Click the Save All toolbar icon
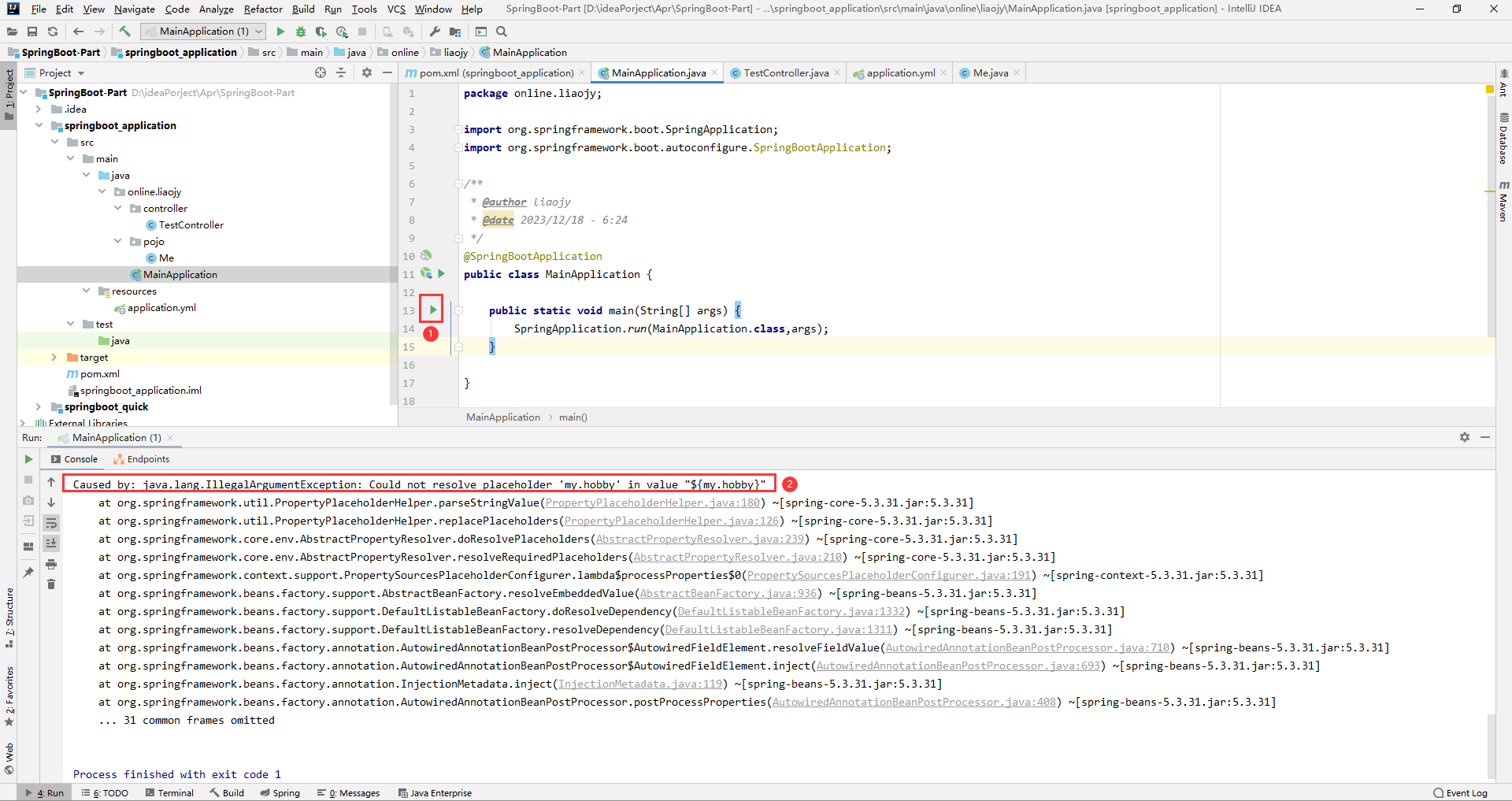1512x801 pixels. 32,32
